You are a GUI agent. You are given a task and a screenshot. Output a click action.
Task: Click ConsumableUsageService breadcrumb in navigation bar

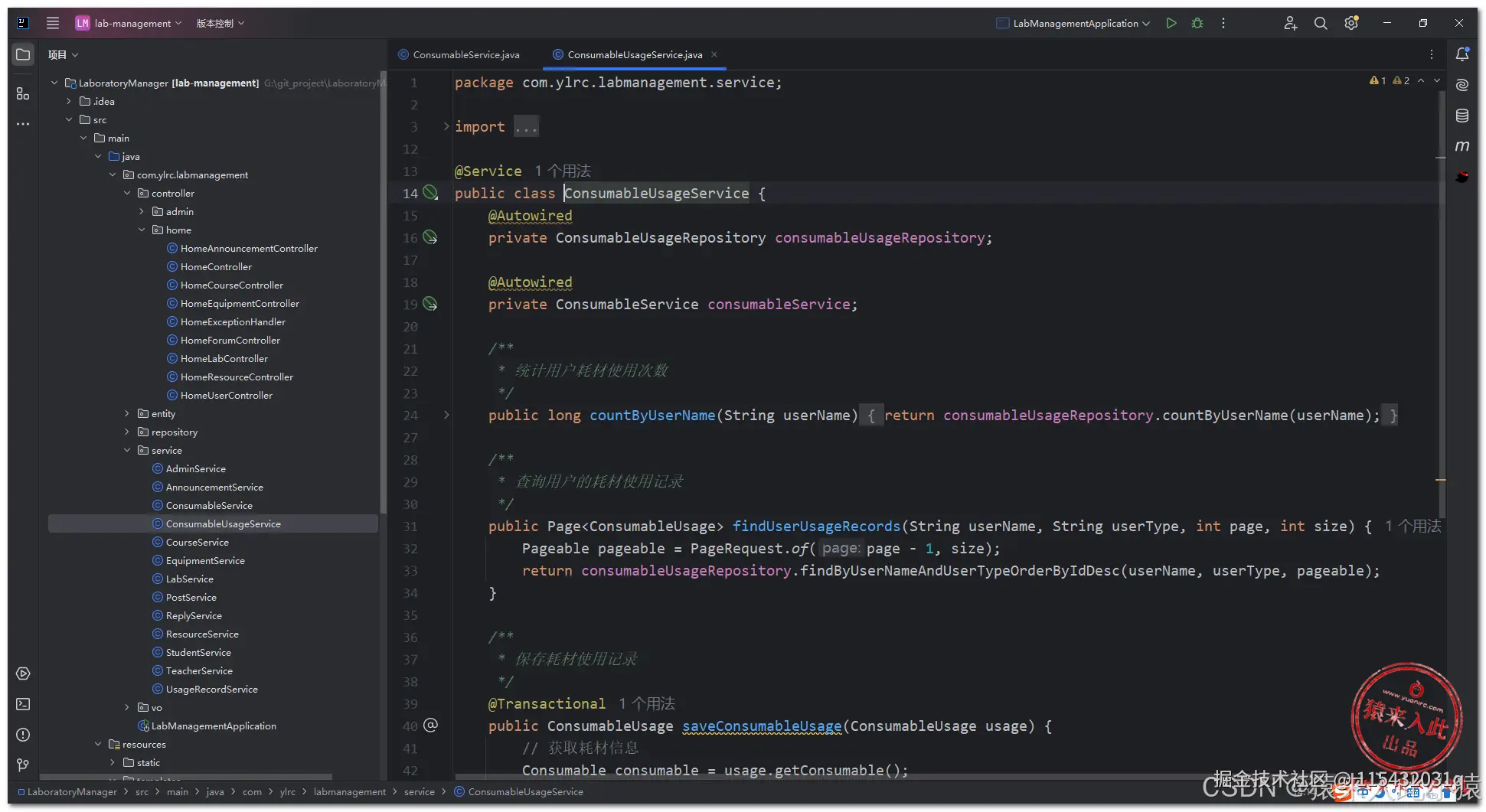[518, 791]
